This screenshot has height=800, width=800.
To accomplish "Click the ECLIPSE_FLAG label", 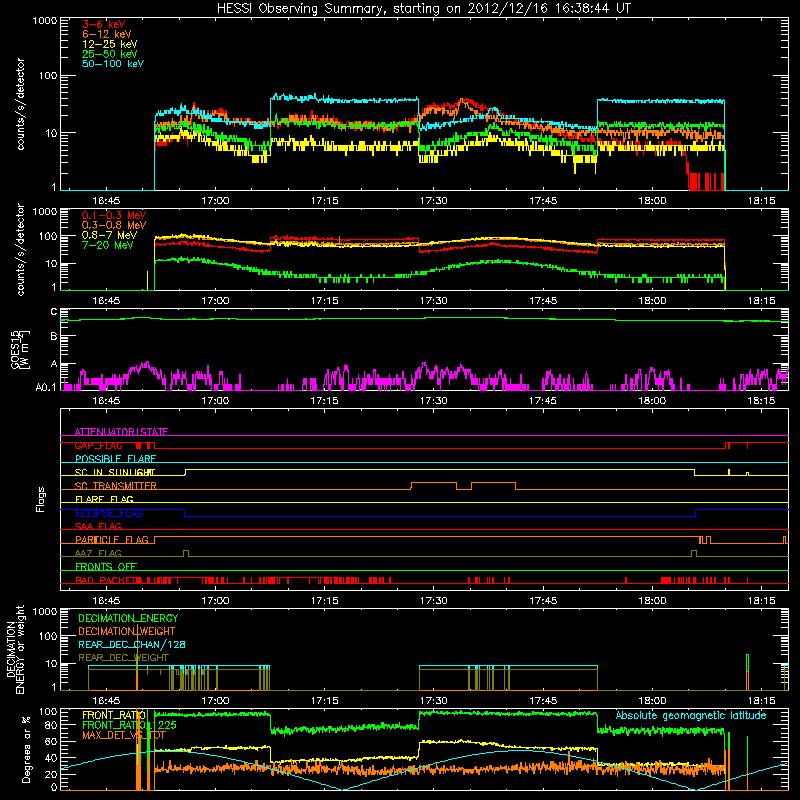I will 109,513.
